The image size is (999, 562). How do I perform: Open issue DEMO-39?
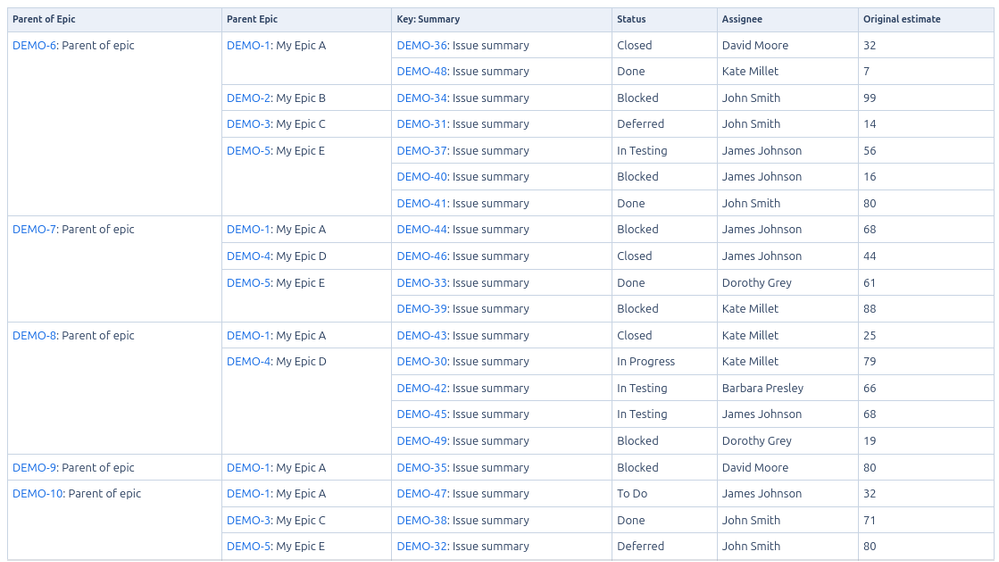422,308
